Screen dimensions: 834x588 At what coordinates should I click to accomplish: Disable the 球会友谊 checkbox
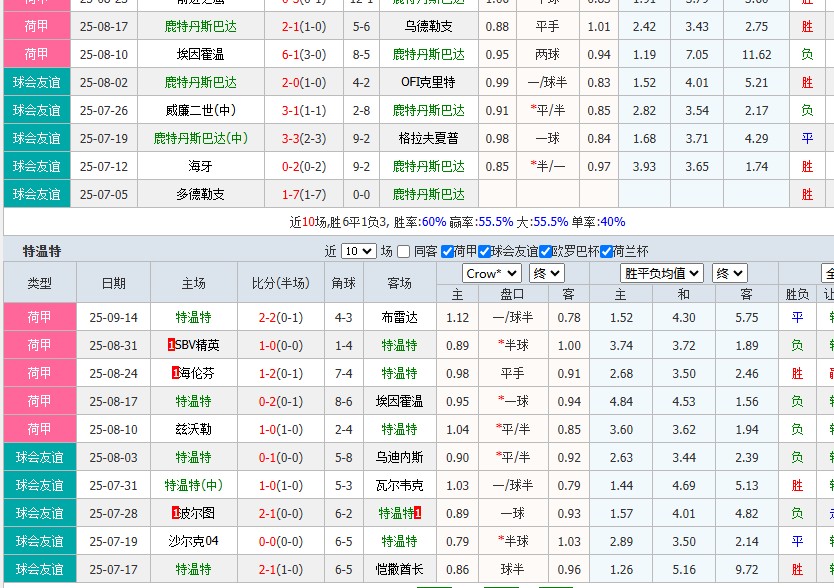482,250
